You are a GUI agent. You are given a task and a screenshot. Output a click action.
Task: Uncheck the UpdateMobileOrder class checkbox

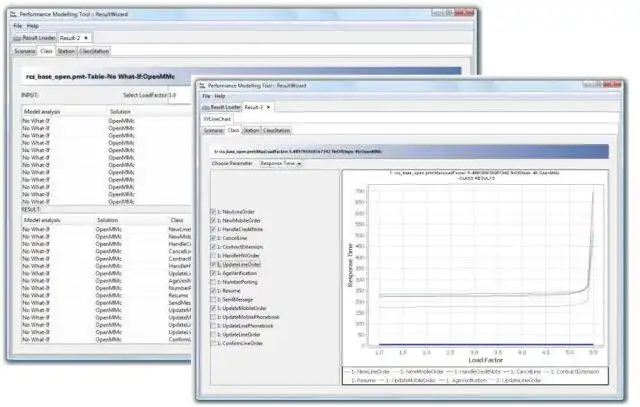(213, 308)
